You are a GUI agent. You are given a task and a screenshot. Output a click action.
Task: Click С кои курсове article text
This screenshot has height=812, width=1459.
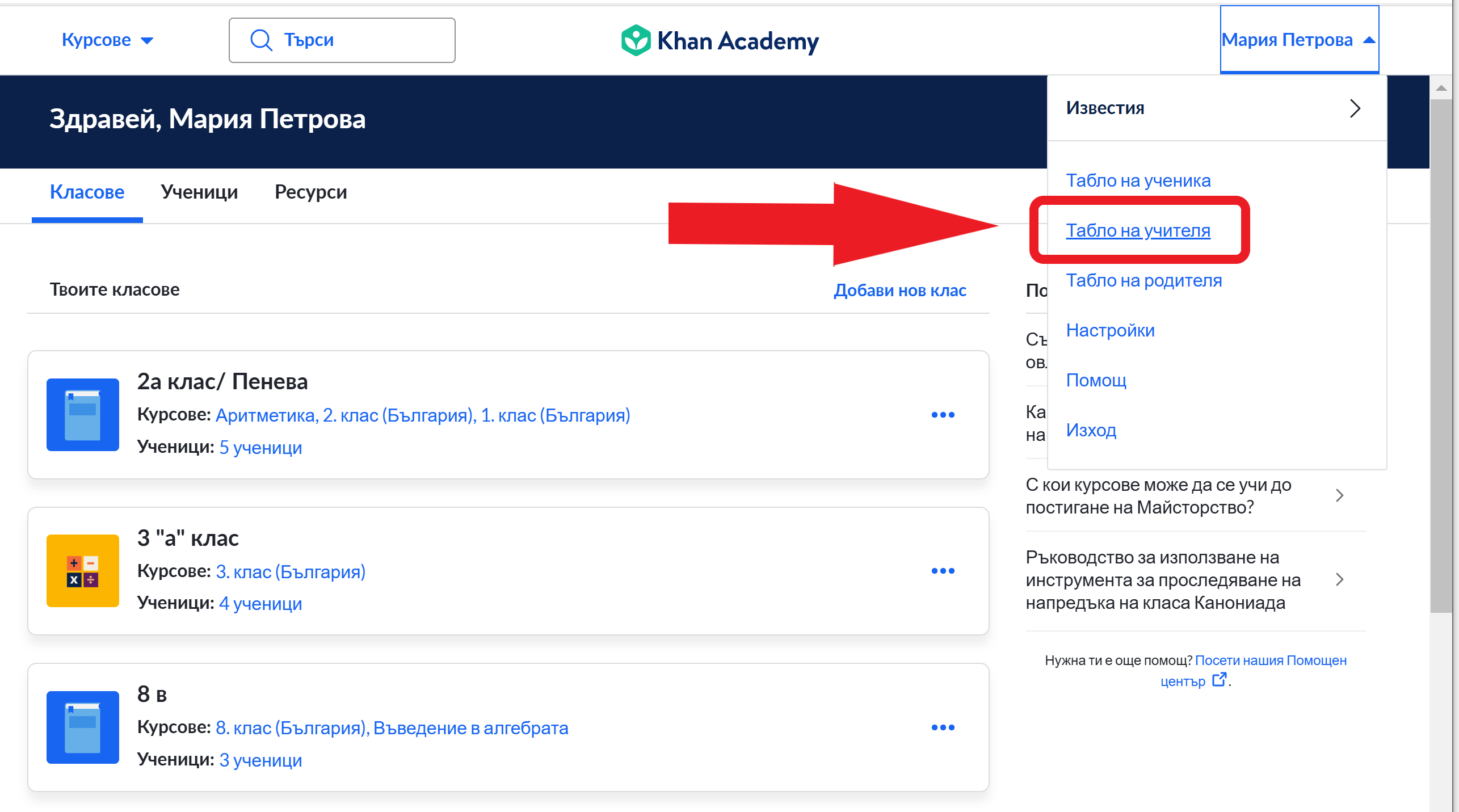click(x=1158, y=496)
